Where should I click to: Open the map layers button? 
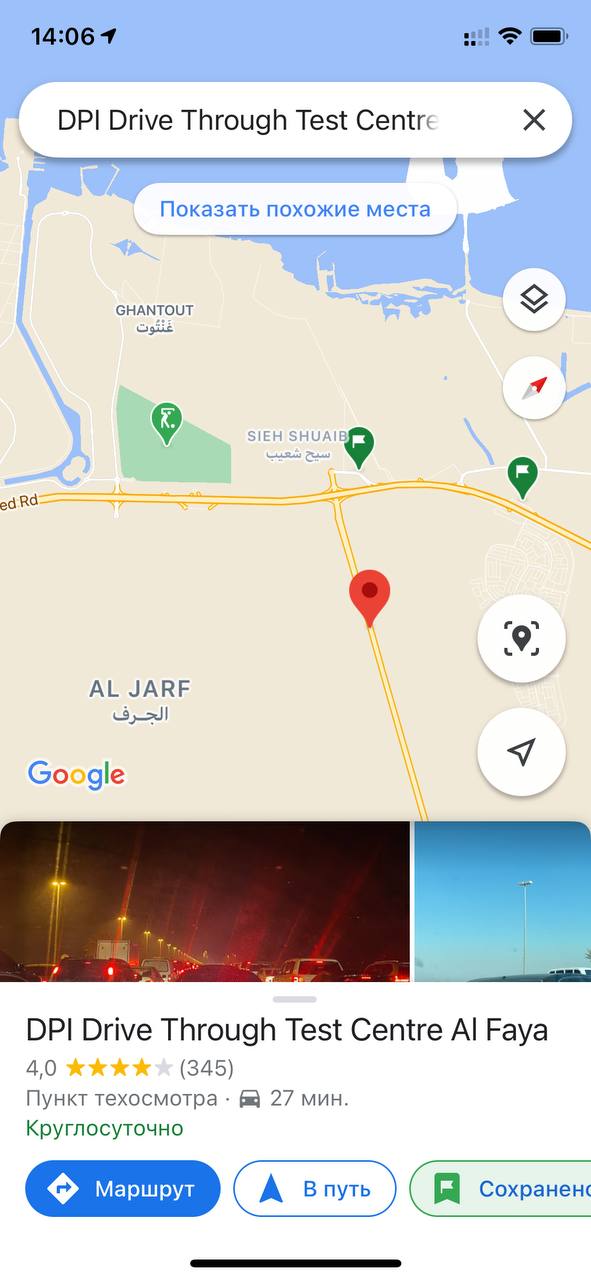coord(534,299)
